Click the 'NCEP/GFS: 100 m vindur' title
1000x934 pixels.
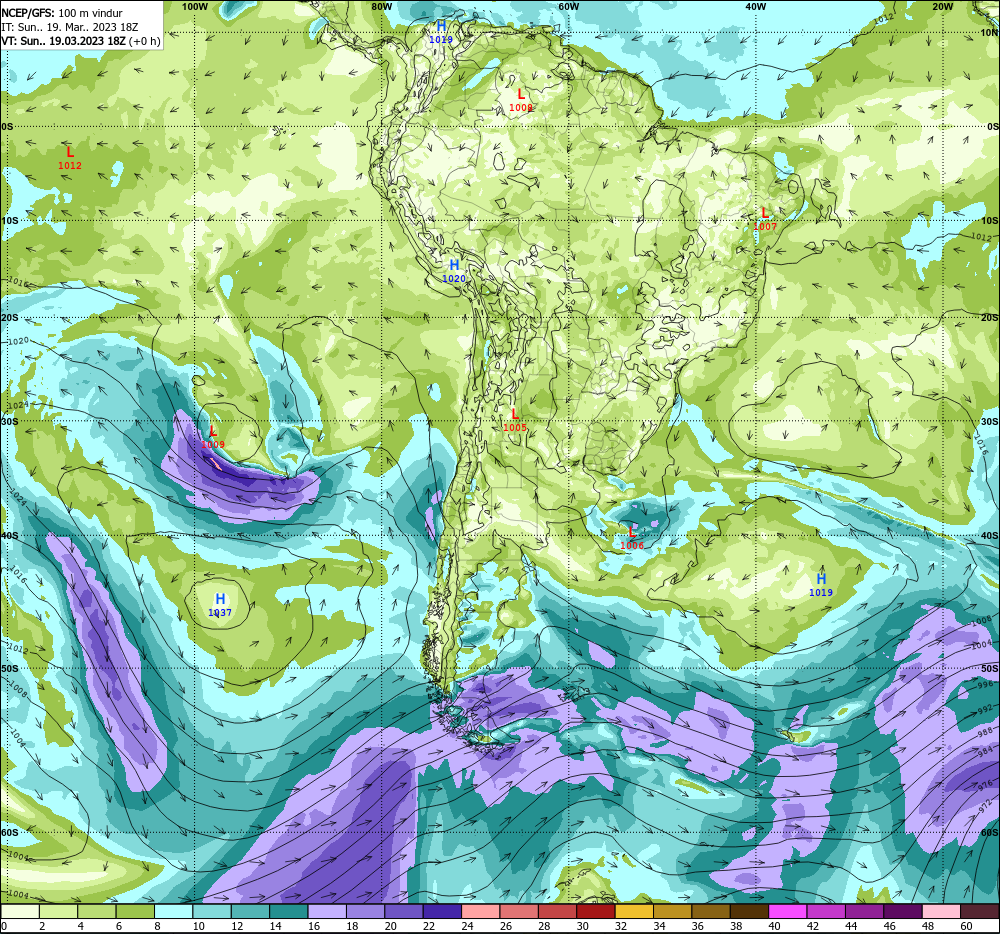[62, 13]
